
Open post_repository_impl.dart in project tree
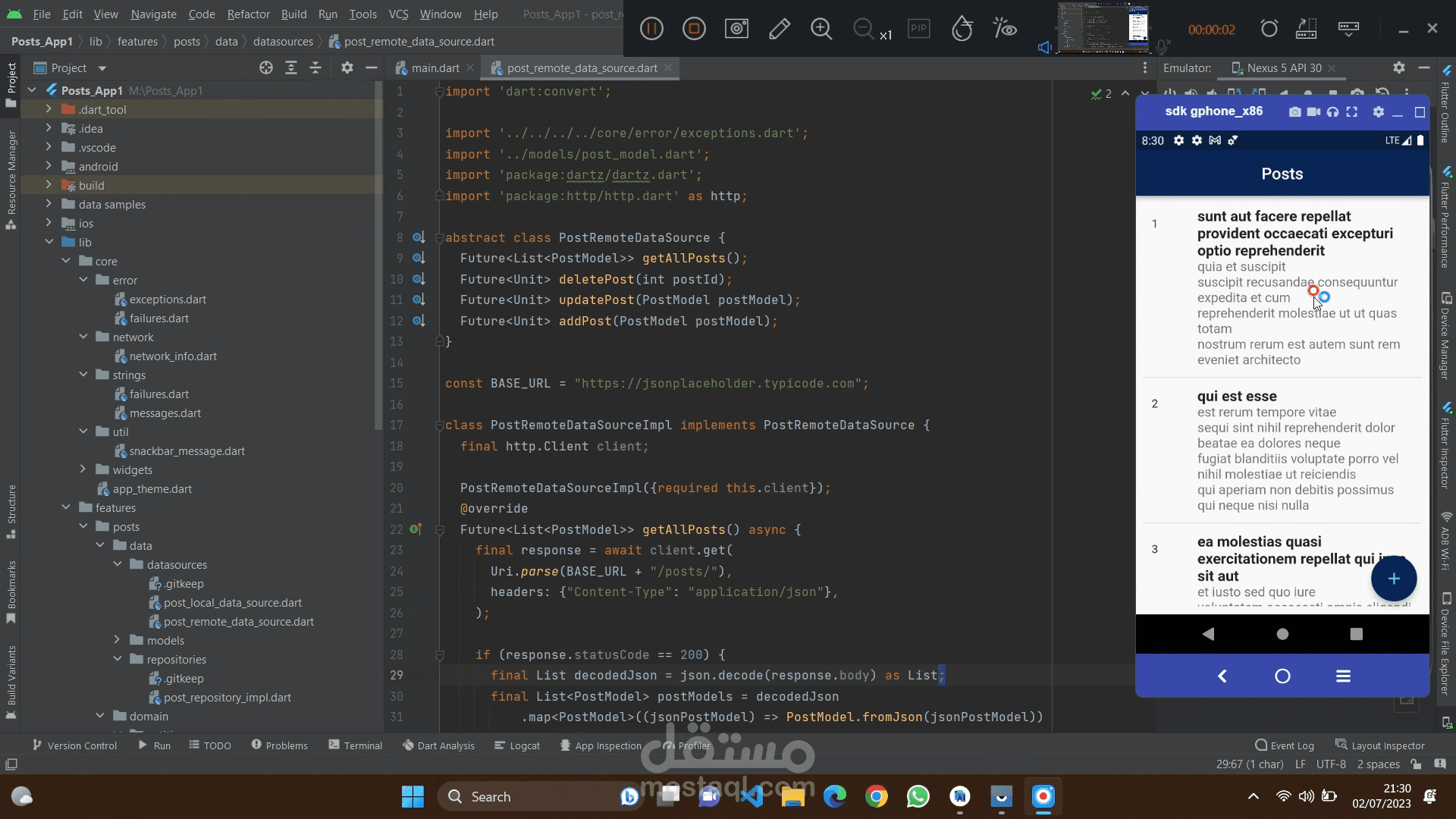click(x=227, y=698)
